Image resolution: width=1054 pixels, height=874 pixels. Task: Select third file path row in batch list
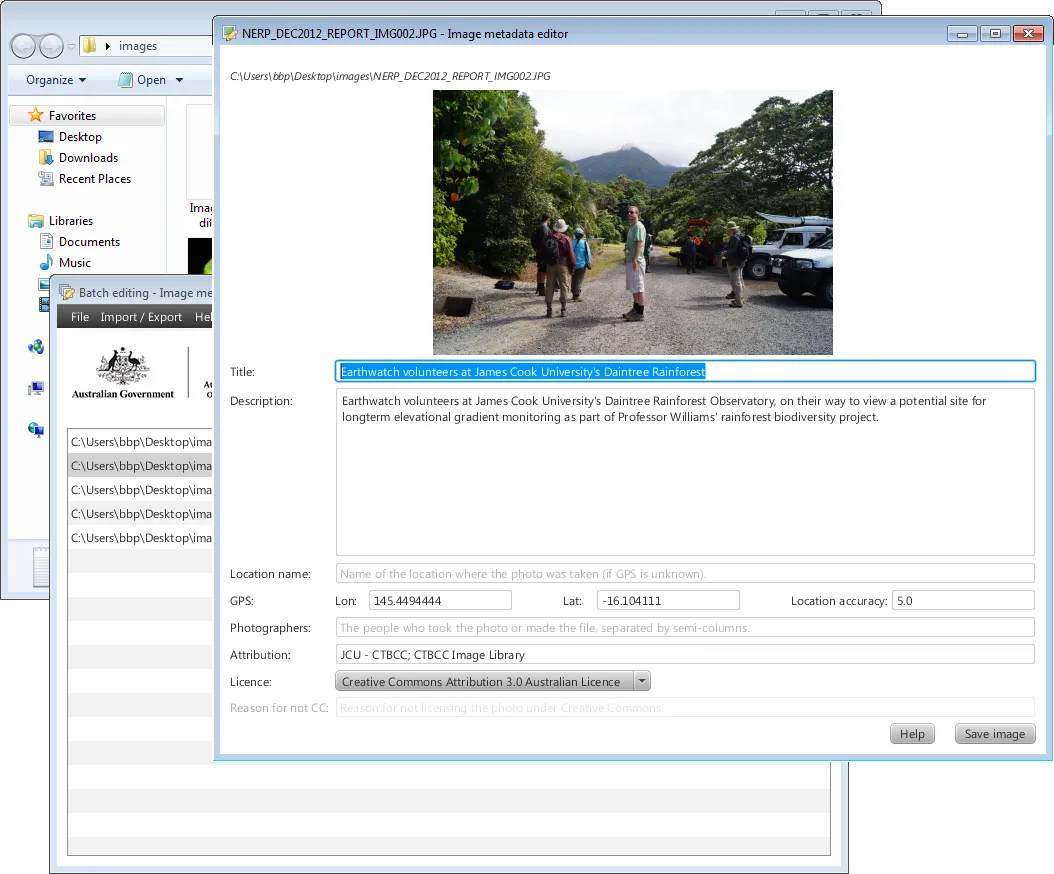point(140,490)
